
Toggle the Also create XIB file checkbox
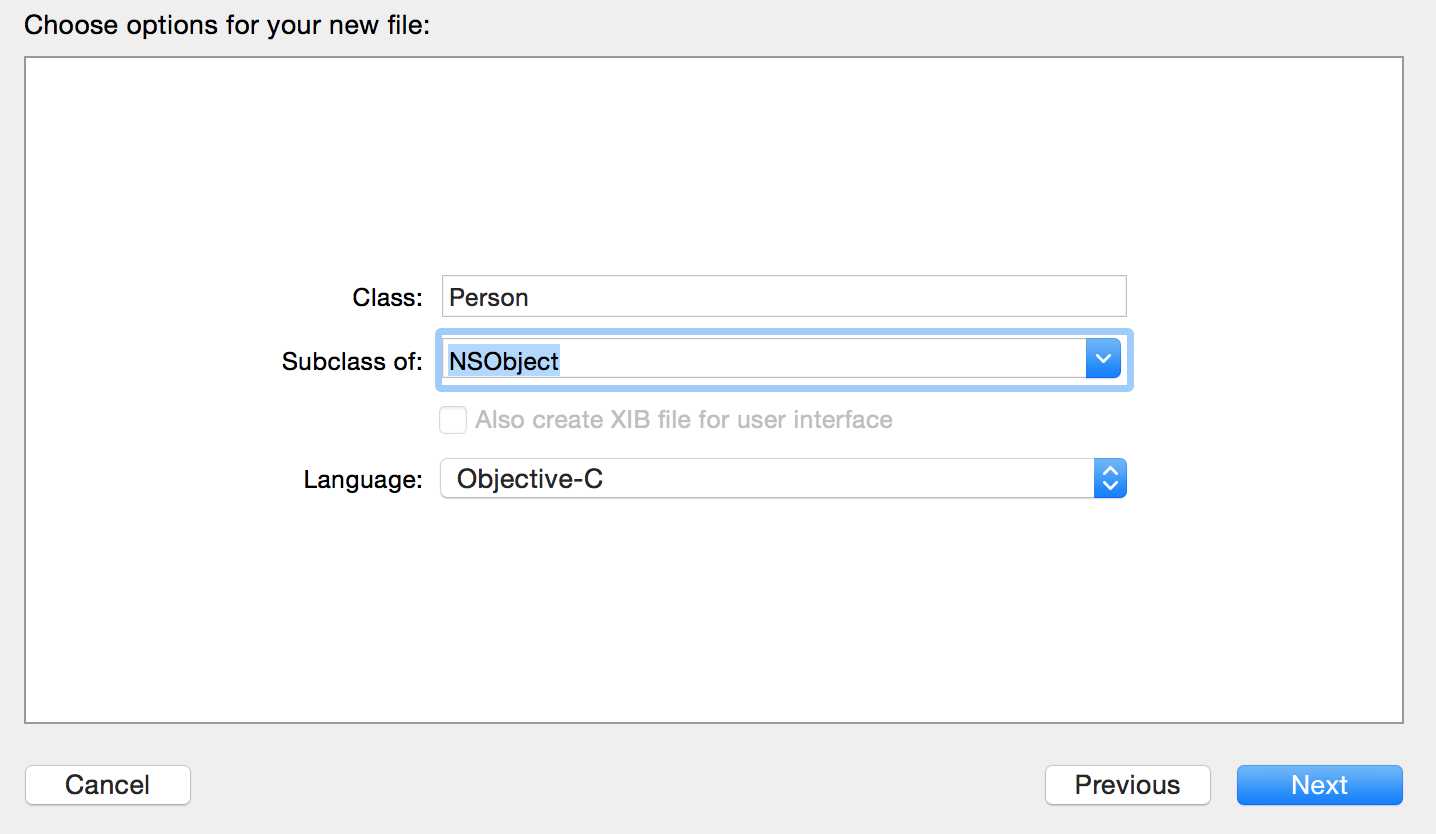453,420
